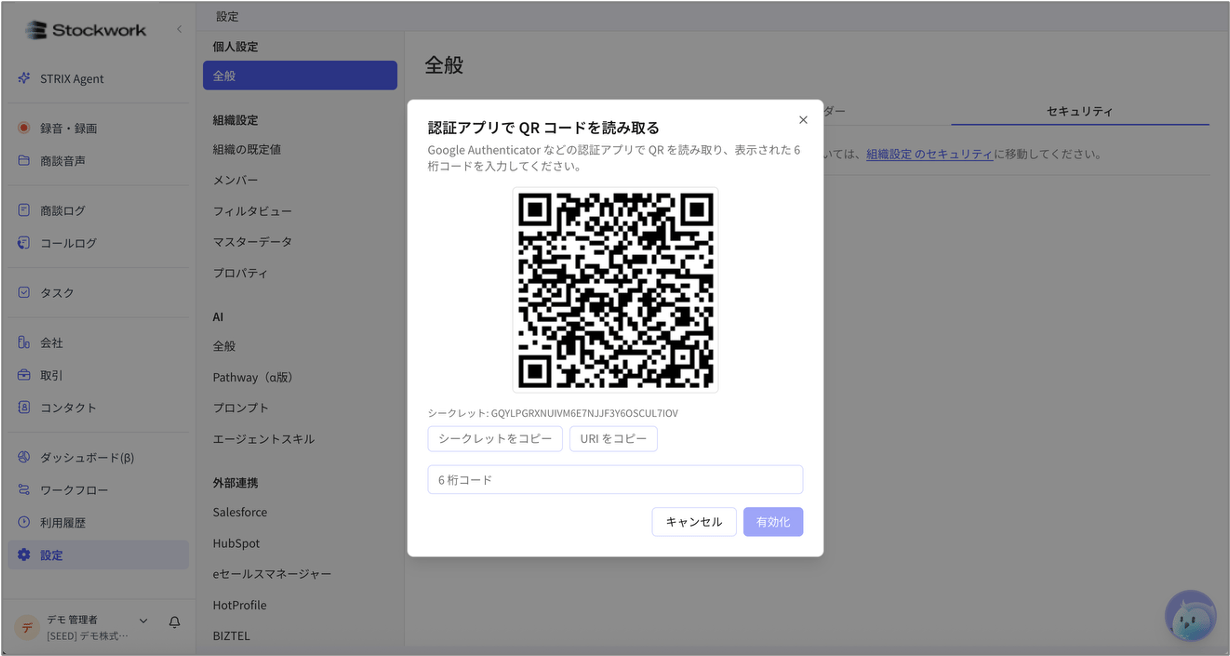Click URI をコピー button
This screenshot has width=1230, height=656.
614,438
